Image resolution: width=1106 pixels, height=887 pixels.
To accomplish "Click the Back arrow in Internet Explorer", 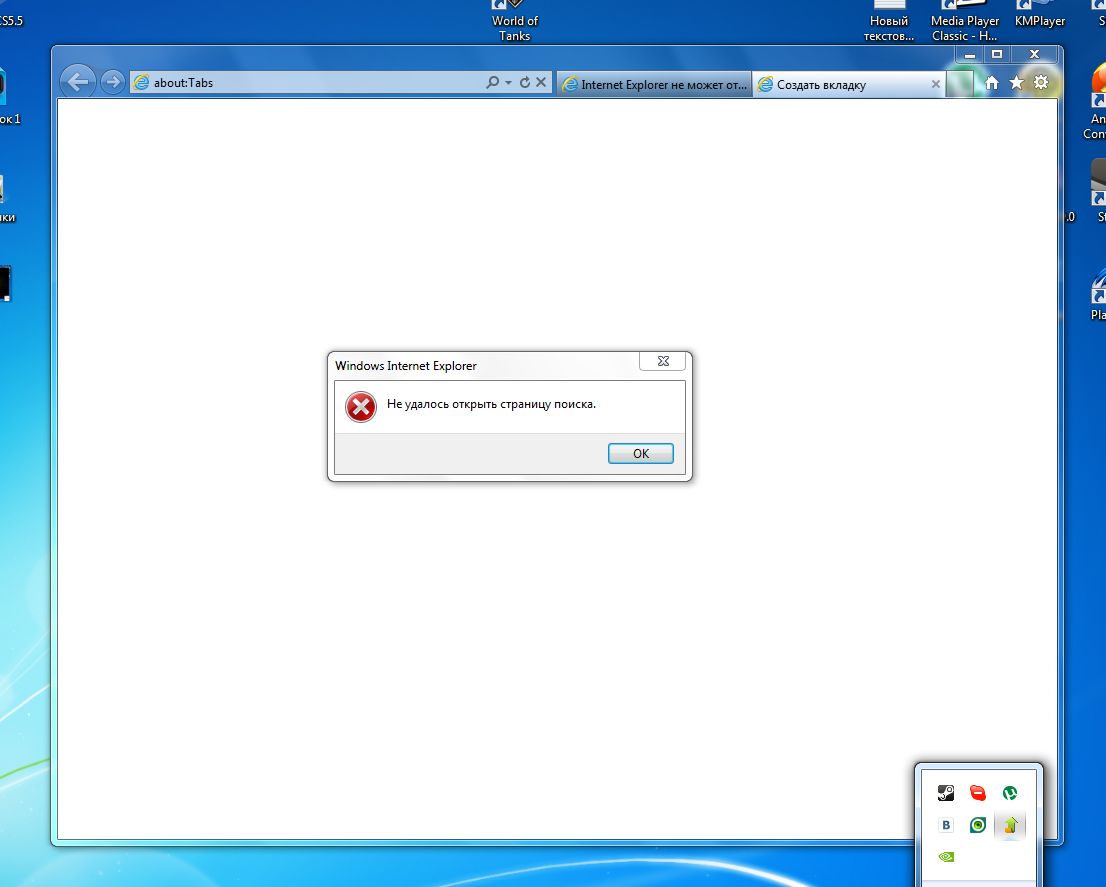I will tap(78, 82).
